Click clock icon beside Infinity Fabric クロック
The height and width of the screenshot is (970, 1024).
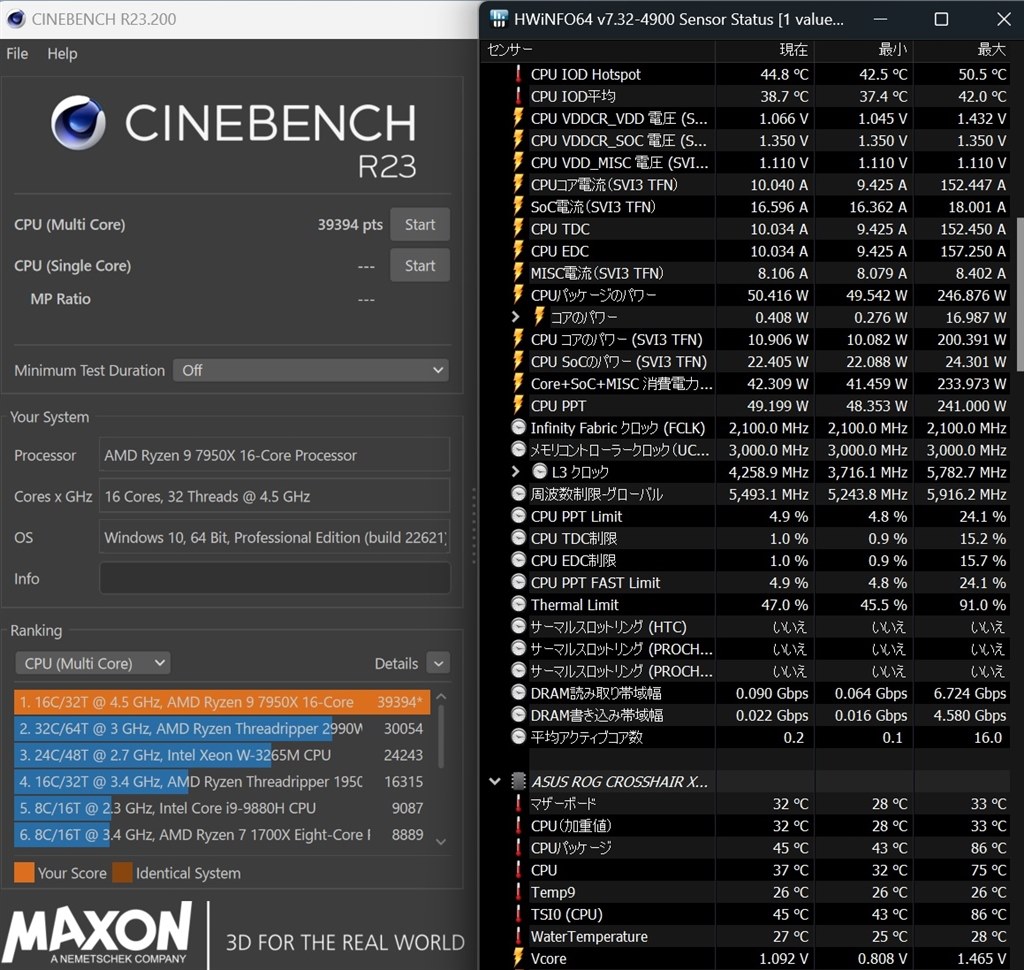(519, 428)
